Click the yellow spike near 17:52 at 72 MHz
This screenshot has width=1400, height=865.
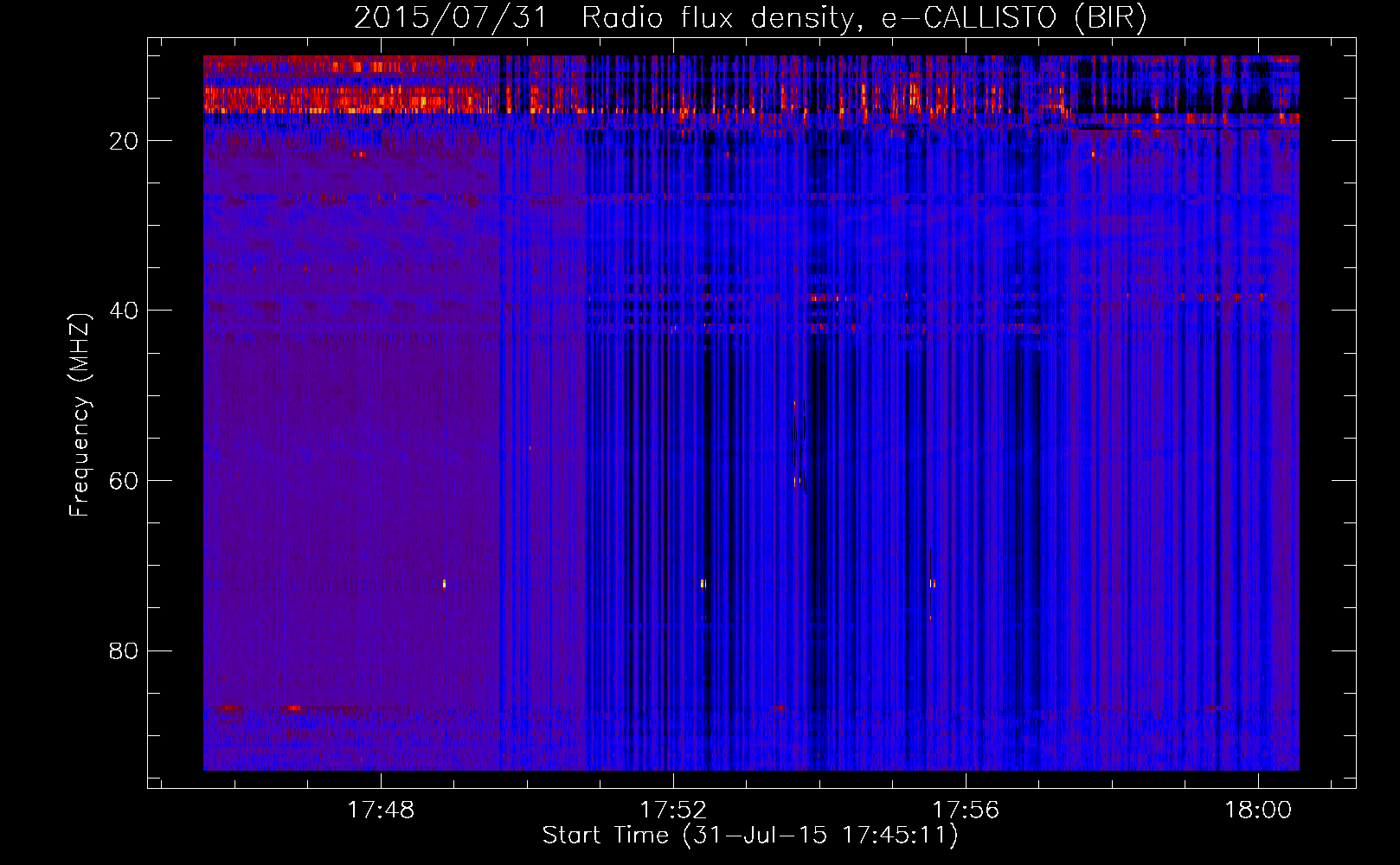(703, 584)
